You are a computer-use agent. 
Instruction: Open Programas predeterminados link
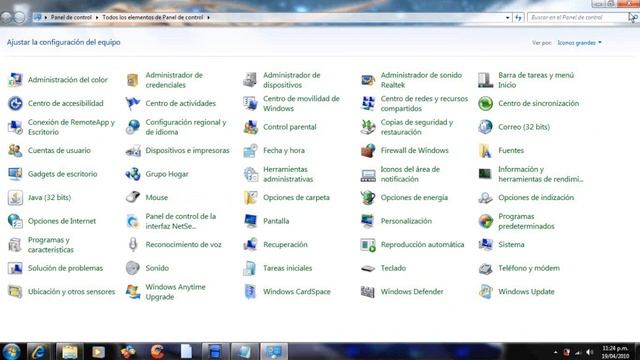click(526, 221)
